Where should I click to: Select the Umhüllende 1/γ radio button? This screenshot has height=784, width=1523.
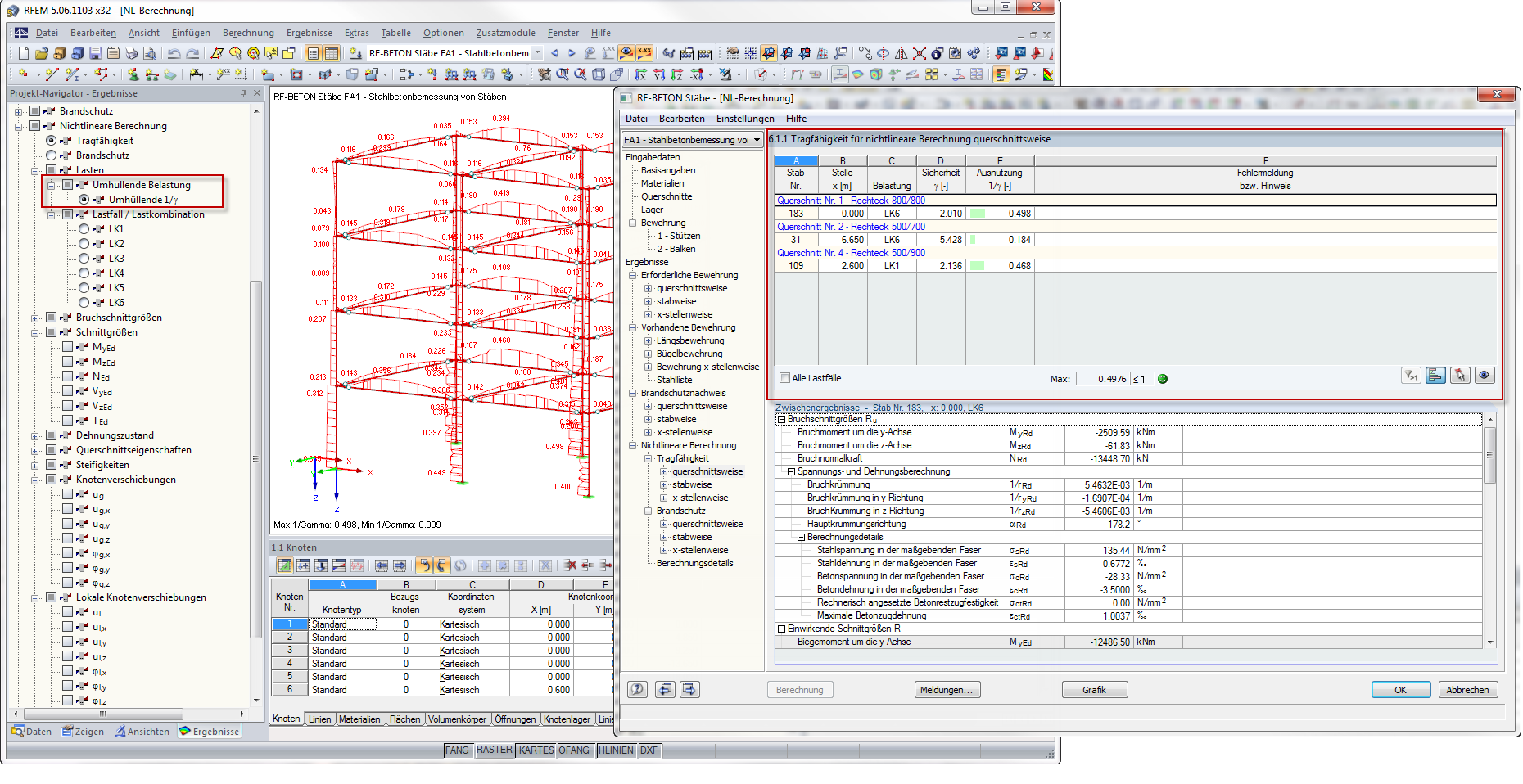84,200
